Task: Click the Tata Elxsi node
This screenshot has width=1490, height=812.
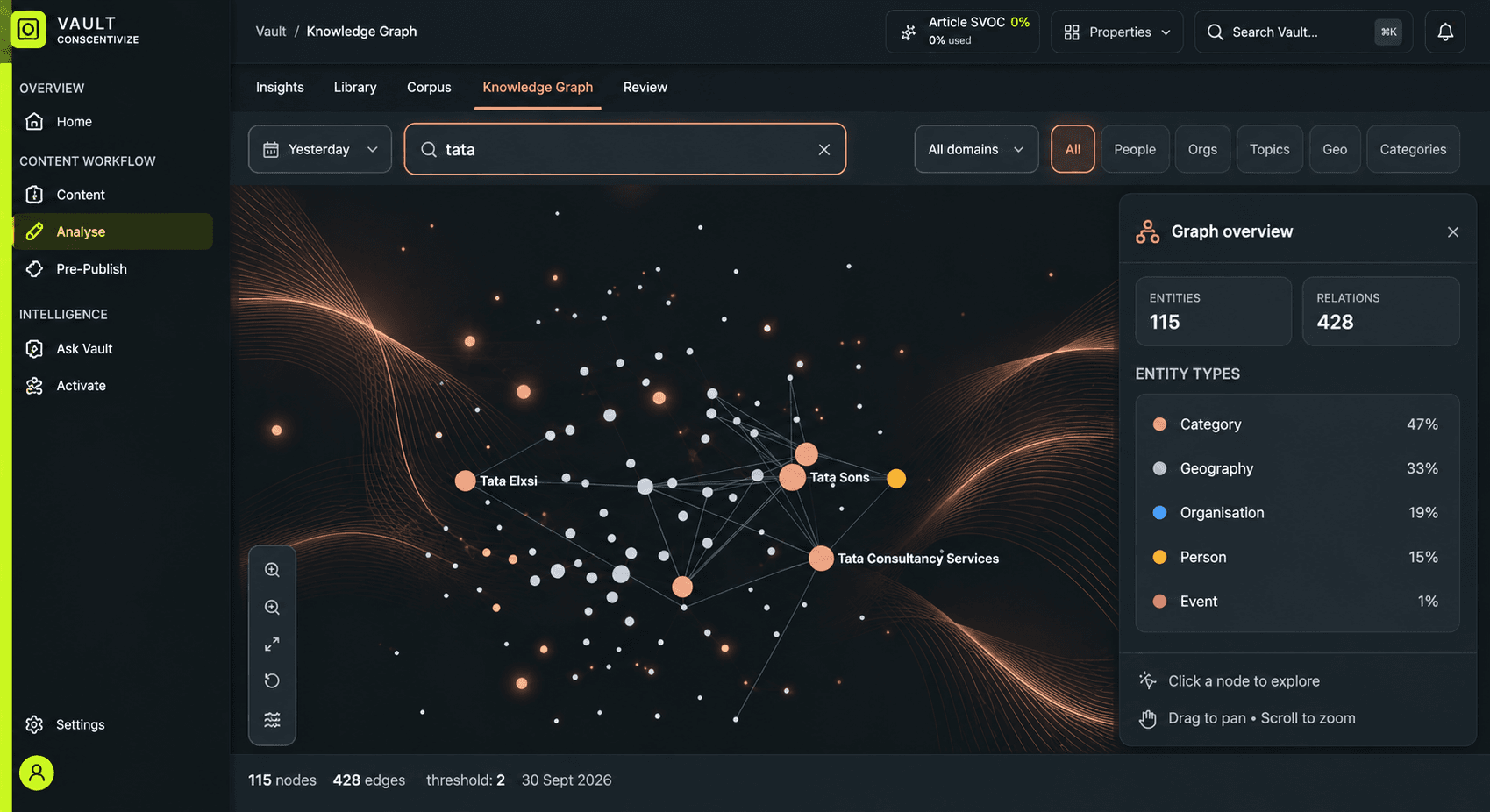Action: pyautogui.click(x=466, y=481)
